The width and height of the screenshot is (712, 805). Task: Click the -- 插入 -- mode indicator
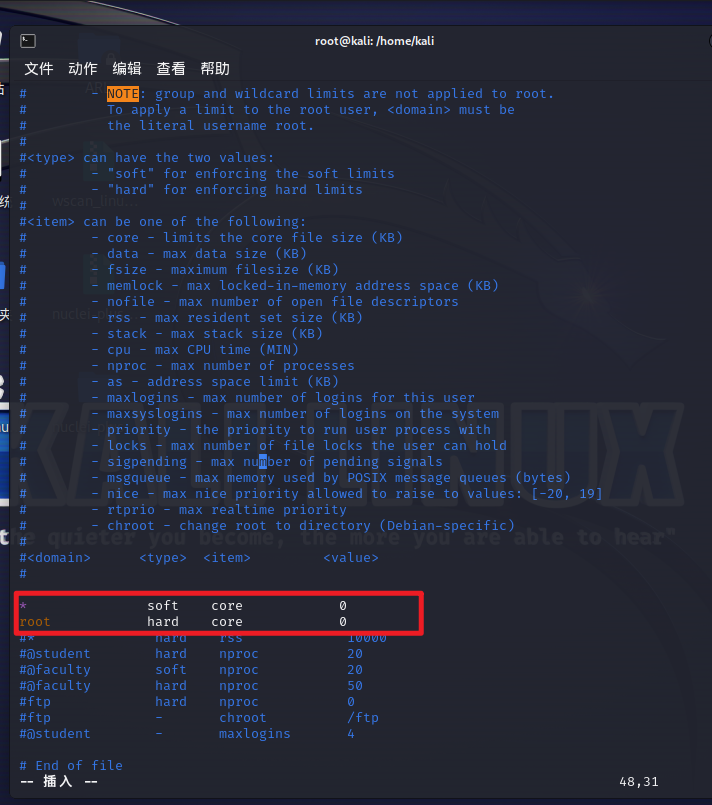pyautogui.click(x=59, y=782)
